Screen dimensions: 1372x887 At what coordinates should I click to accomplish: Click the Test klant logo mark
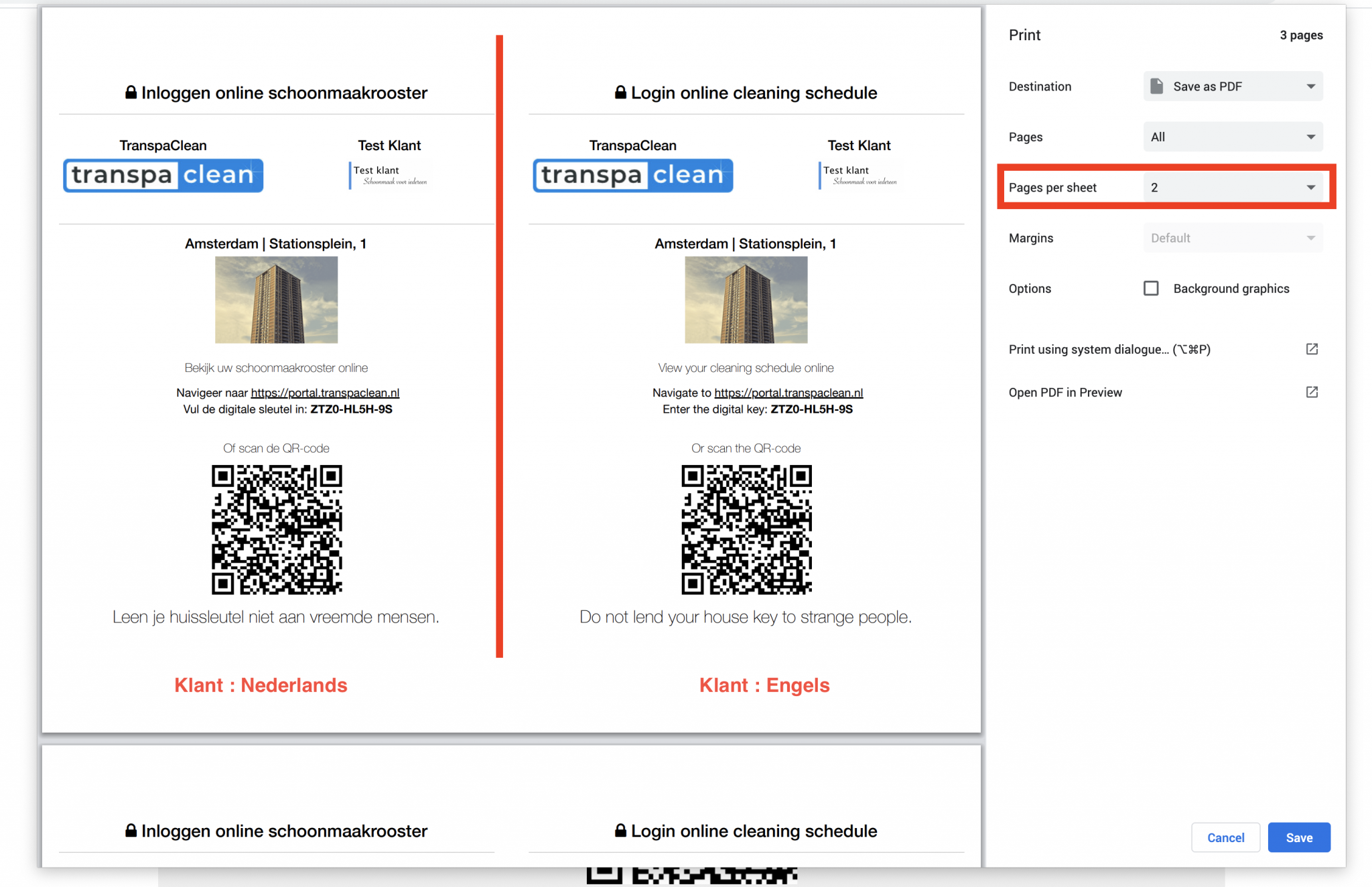(391, 174)
